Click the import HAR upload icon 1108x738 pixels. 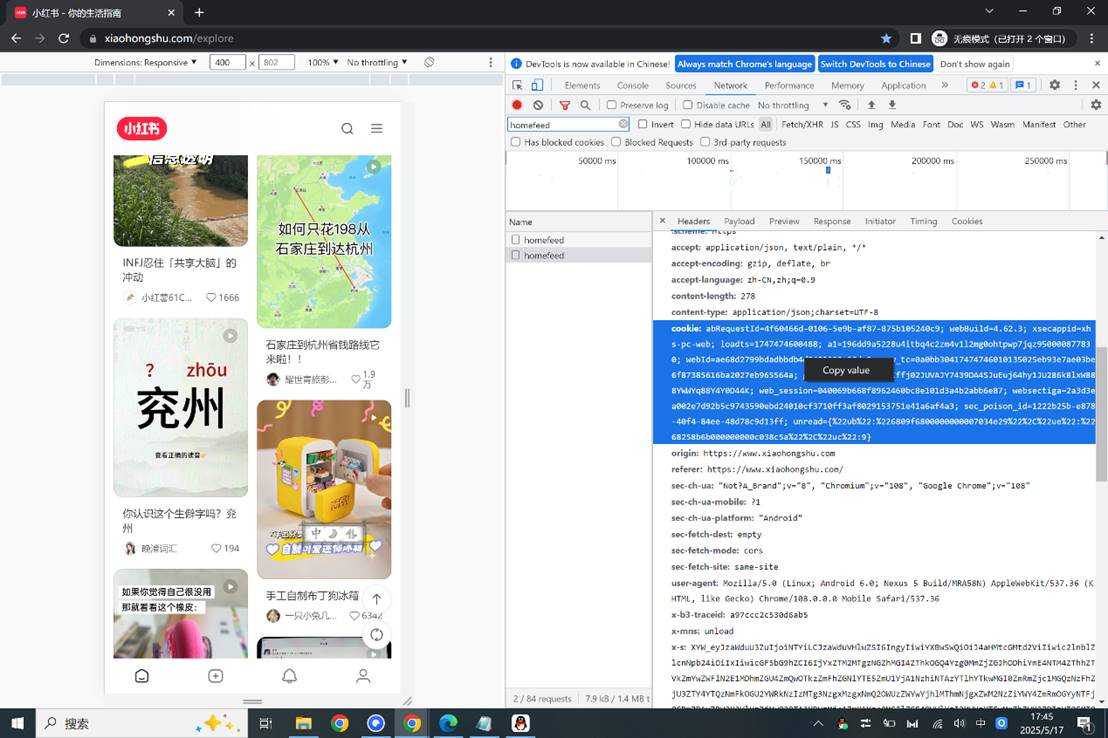point(871,105)
